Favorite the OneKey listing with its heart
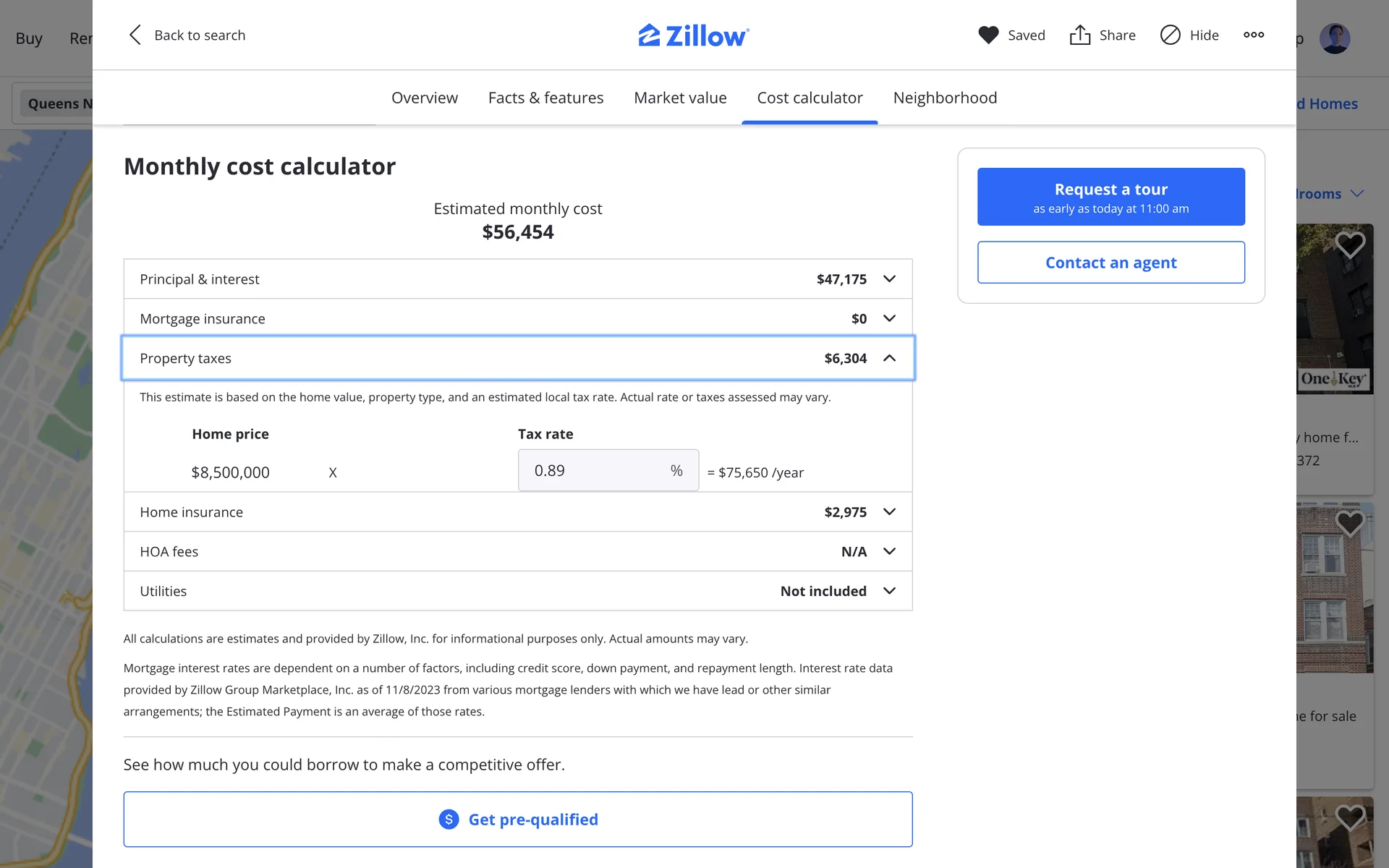Screen dimensions: 1389x868 click(x=1349, y=244)
